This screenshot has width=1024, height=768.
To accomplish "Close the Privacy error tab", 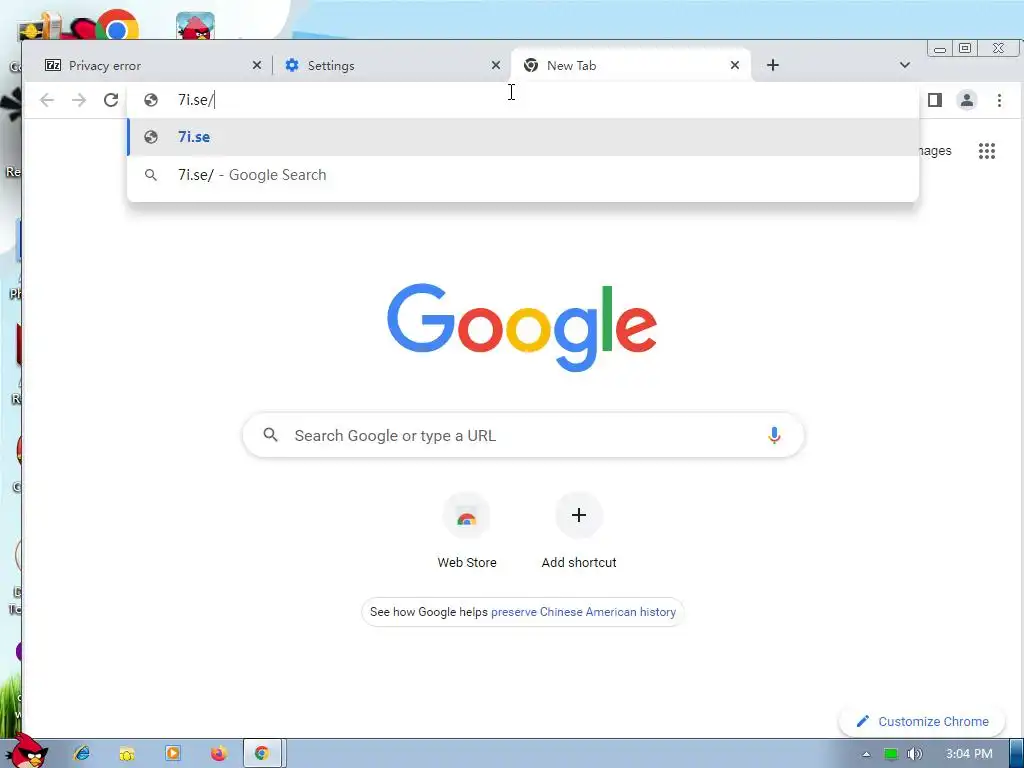I will 257,65.
